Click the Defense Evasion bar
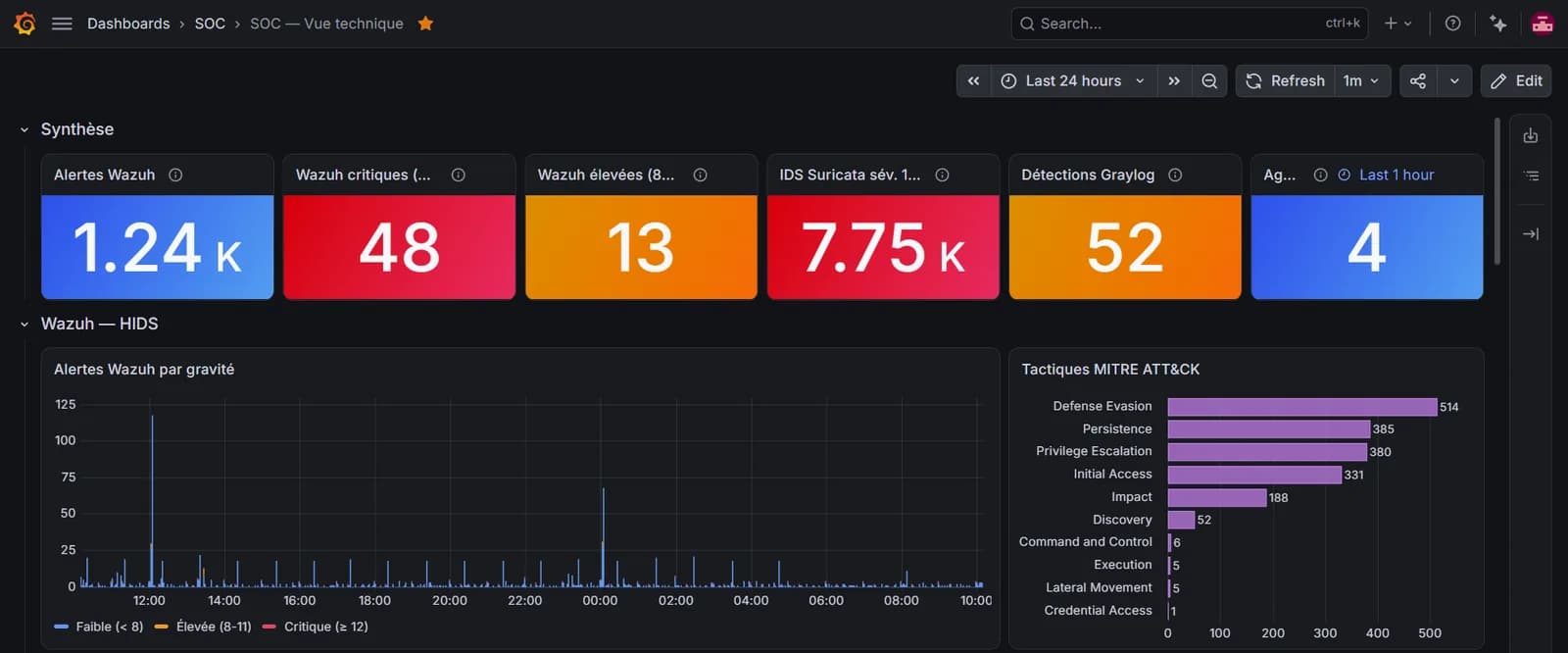1568x653 pixels. click(1302, 407)
